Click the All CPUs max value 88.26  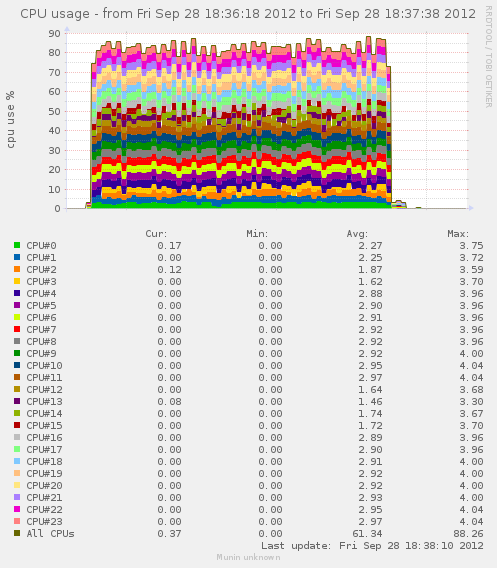468,534
